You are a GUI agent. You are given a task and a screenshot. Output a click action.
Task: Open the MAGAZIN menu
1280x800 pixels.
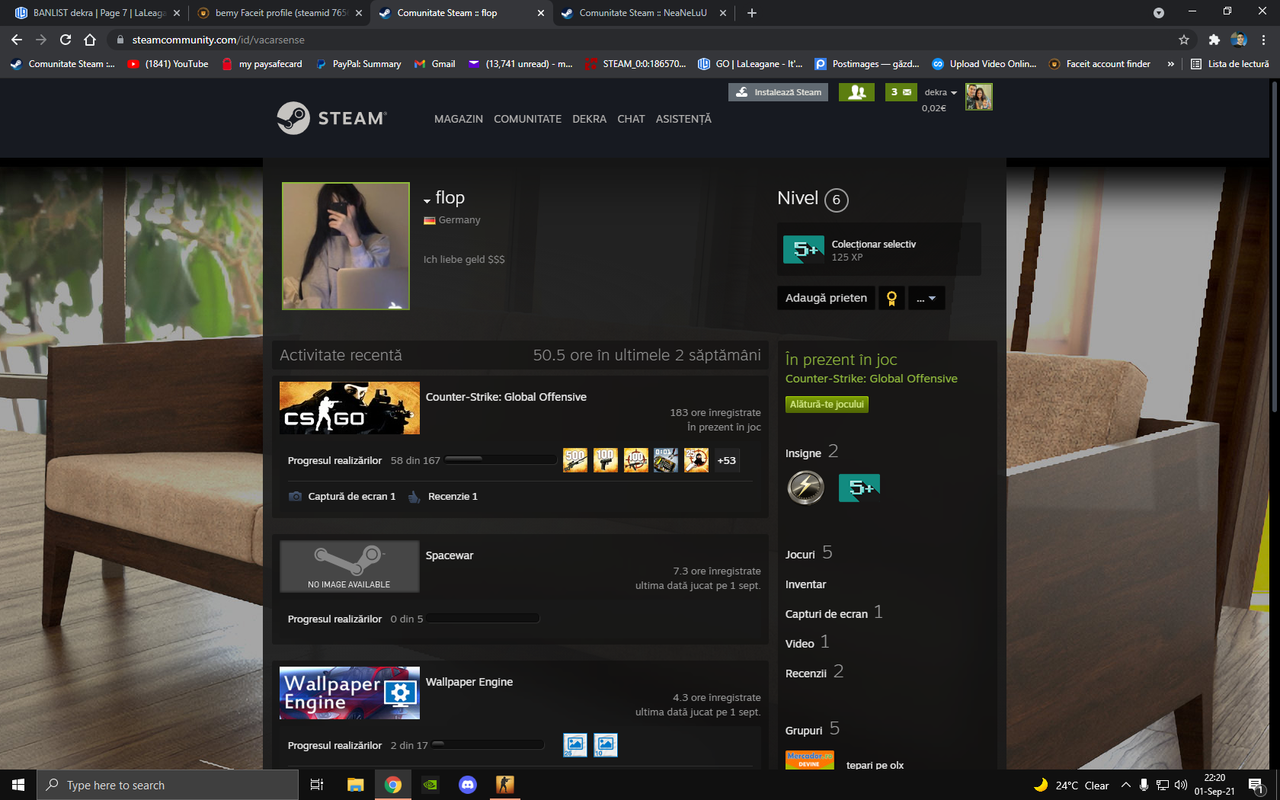pyautogui.click(x=458, y=119)
